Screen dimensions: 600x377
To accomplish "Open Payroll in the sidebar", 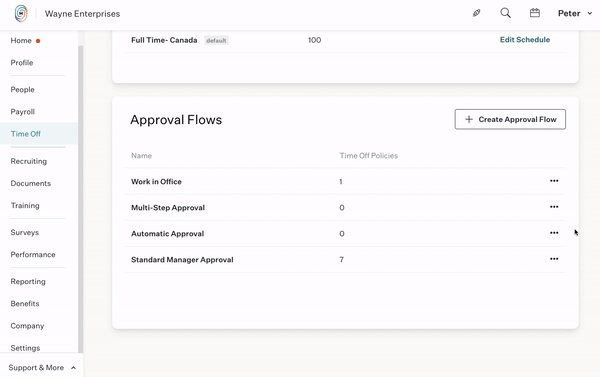I will pyautogui.click(x=23, y=112).
